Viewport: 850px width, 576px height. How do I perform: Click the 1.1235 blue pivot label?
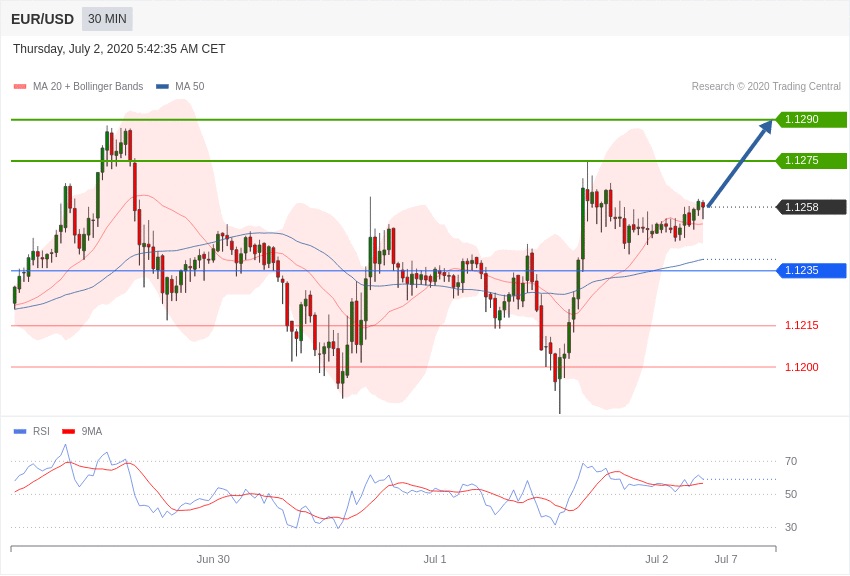[811, 270]
